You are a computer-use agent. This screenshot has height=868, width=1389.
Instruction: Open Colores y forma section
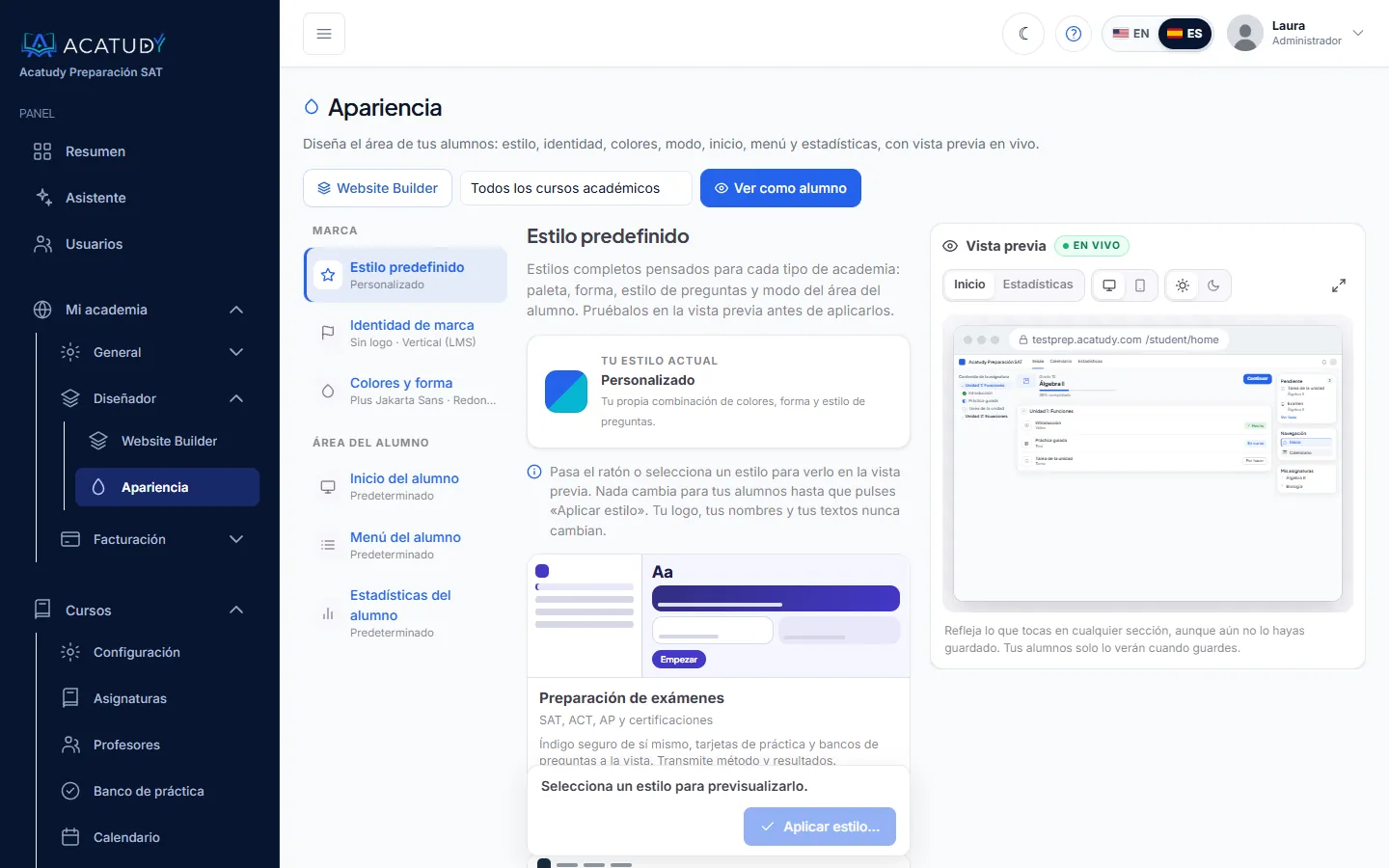405,391
